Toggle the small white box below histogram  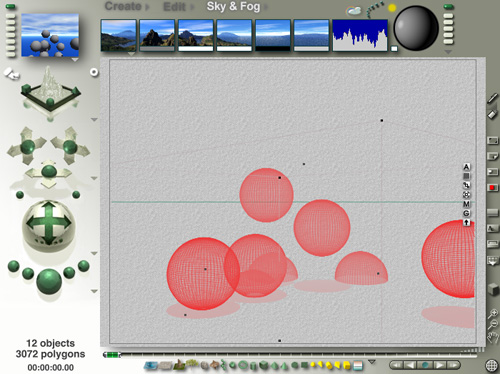pos(394,49)
